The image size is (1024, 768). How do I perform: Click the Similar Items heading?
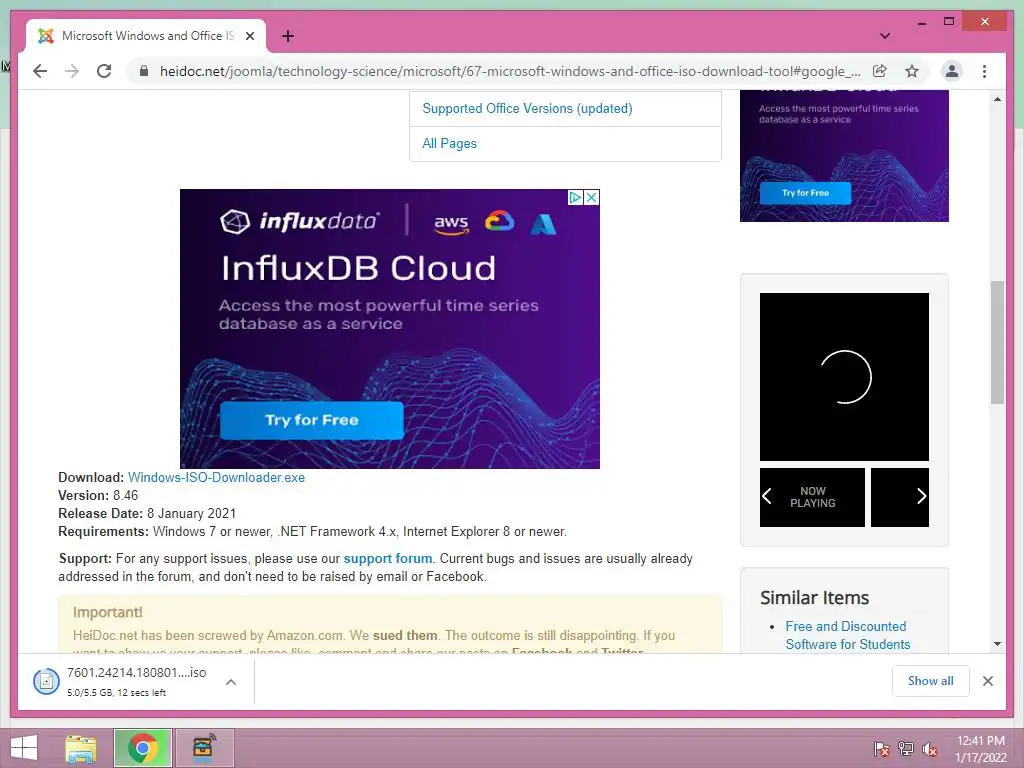pos(814,598)
